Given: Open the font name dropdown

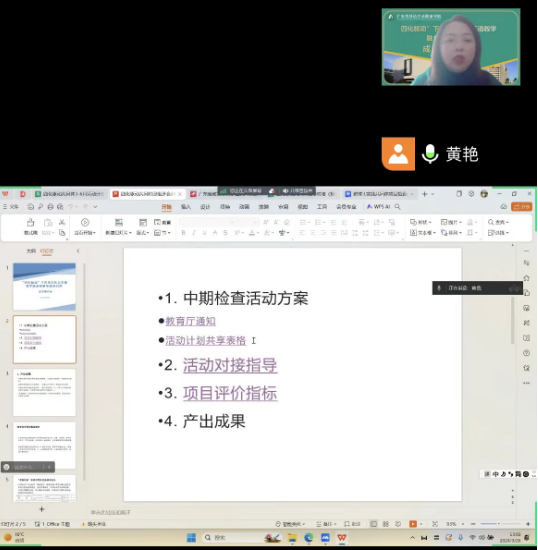Looking at the screenshot, I should pos(232,222).
